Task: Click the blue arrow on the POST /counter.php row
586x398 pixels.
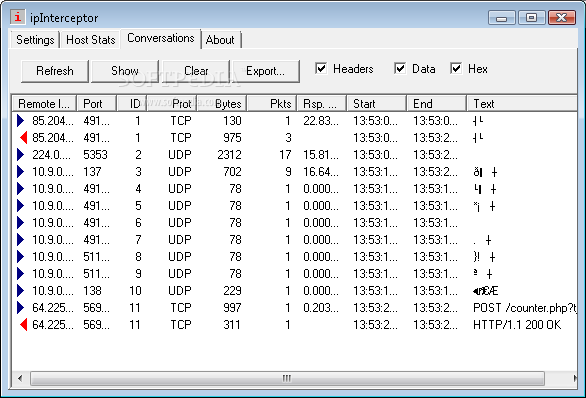Action: pyautogui.click(x=21, y=308)
